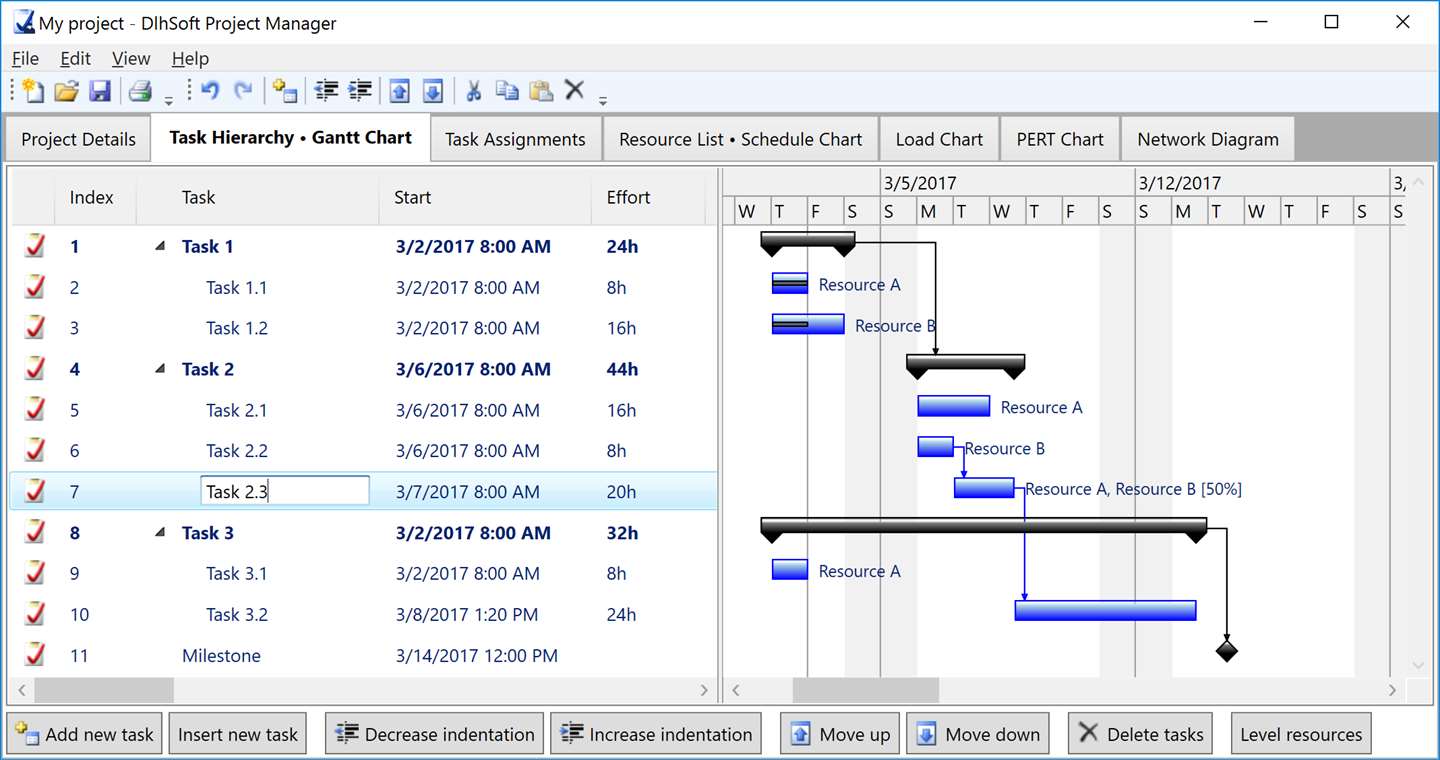The image size is (1440, 760).
Task: Click the Print toolbar icon
Action: coord(140,91)
